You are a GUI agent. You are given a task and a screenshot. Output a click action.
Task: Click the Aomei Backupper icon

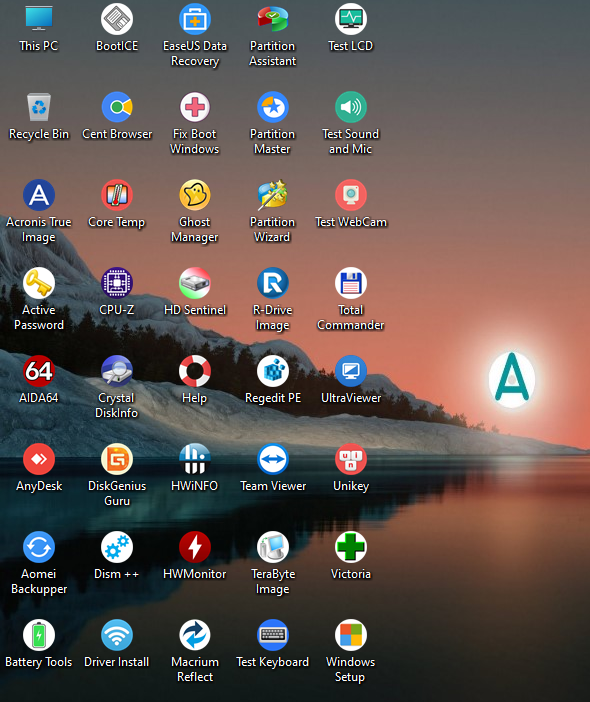pos(38,547)
